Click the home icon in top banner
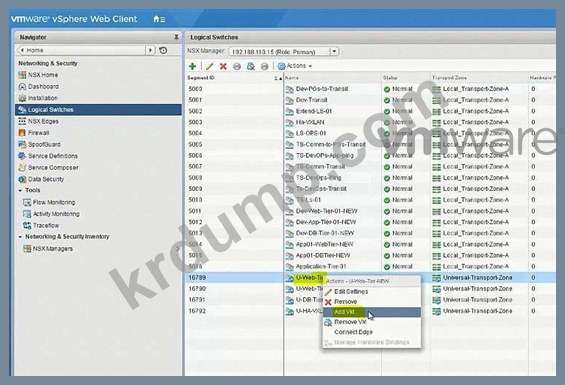This screenshot has height=385, width=565. 156,19
